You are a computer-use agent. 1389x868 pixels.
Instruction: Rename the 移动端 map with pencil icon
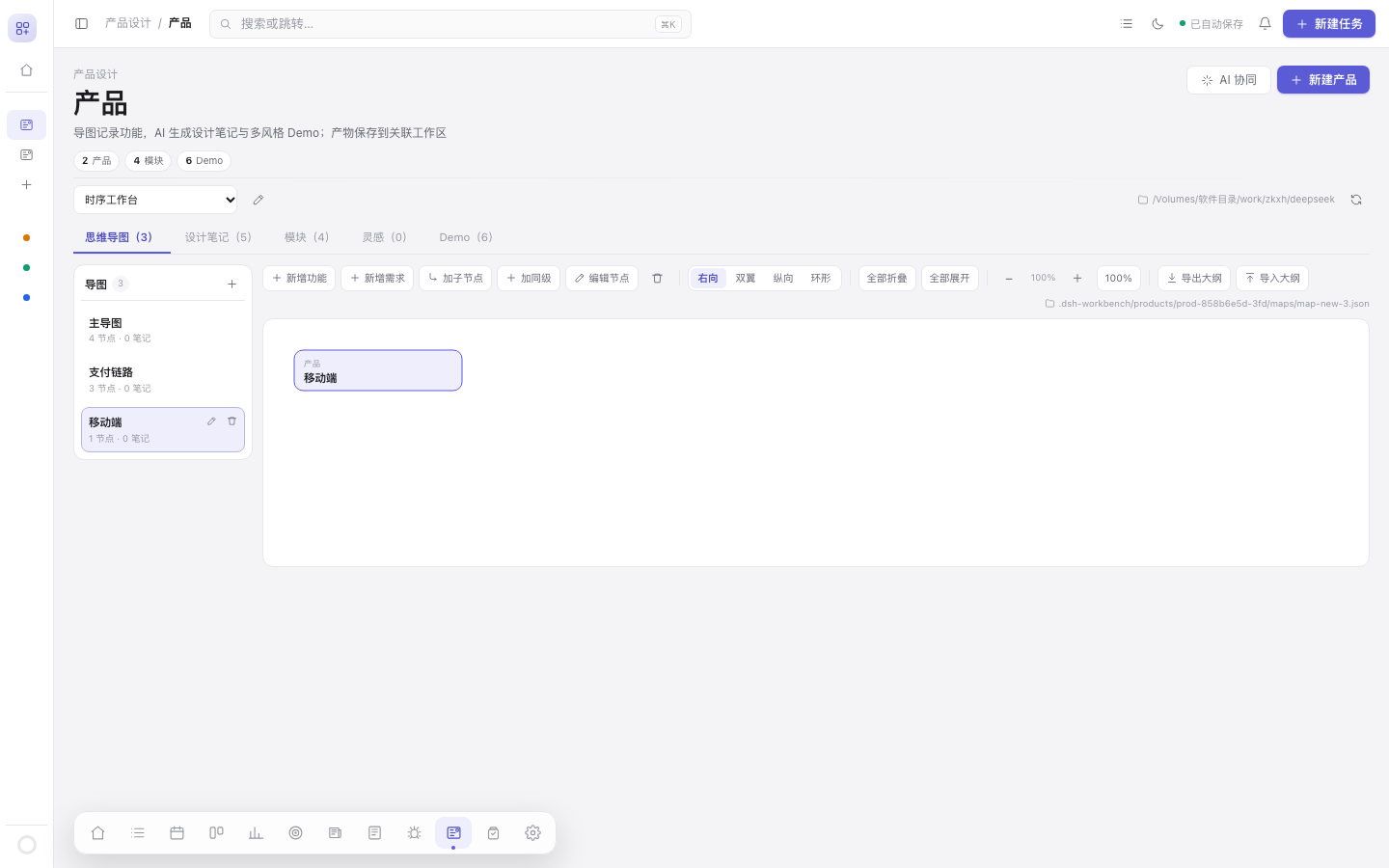click(x=211, y=421)
